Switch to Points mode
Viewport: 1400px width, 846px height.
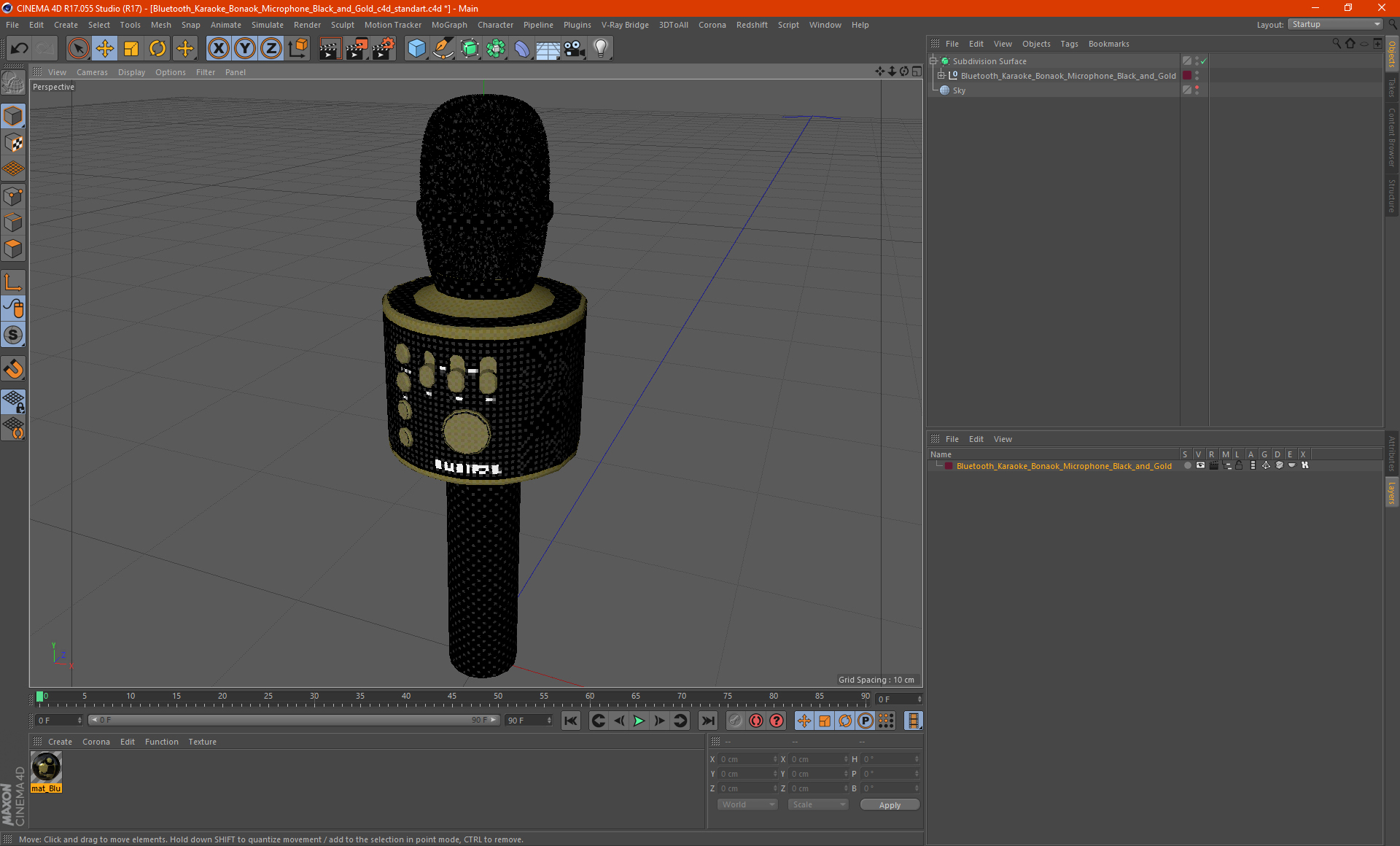tap(13, 196)
